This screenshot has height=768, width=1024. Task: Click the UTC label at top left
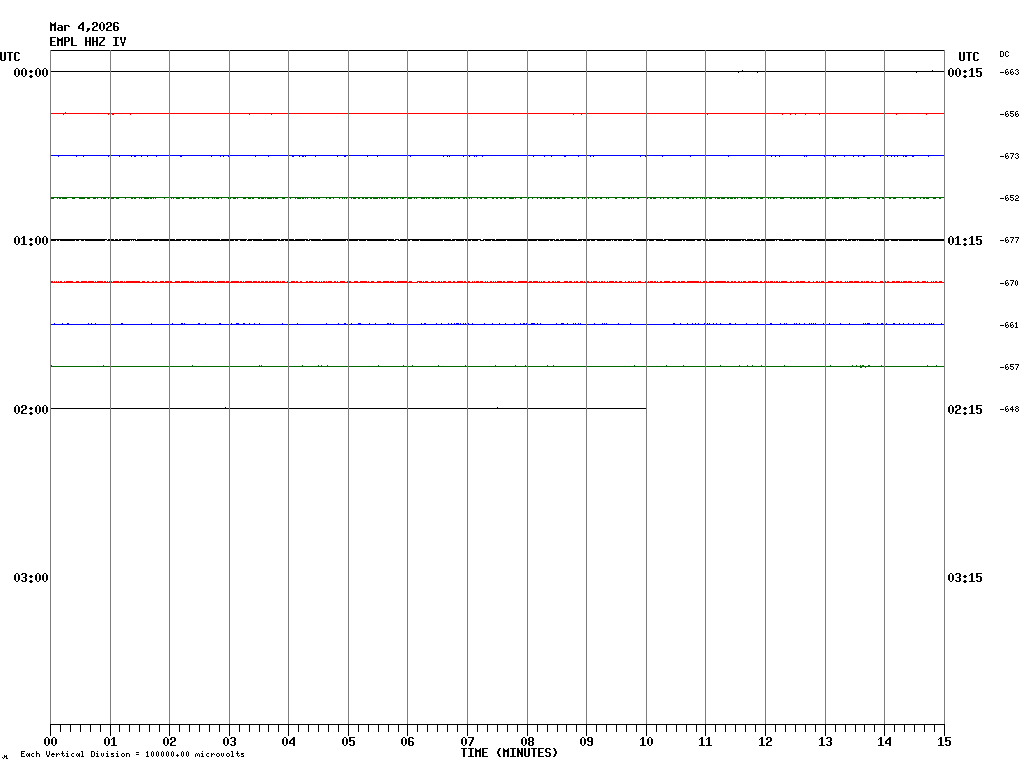[10, 57]
